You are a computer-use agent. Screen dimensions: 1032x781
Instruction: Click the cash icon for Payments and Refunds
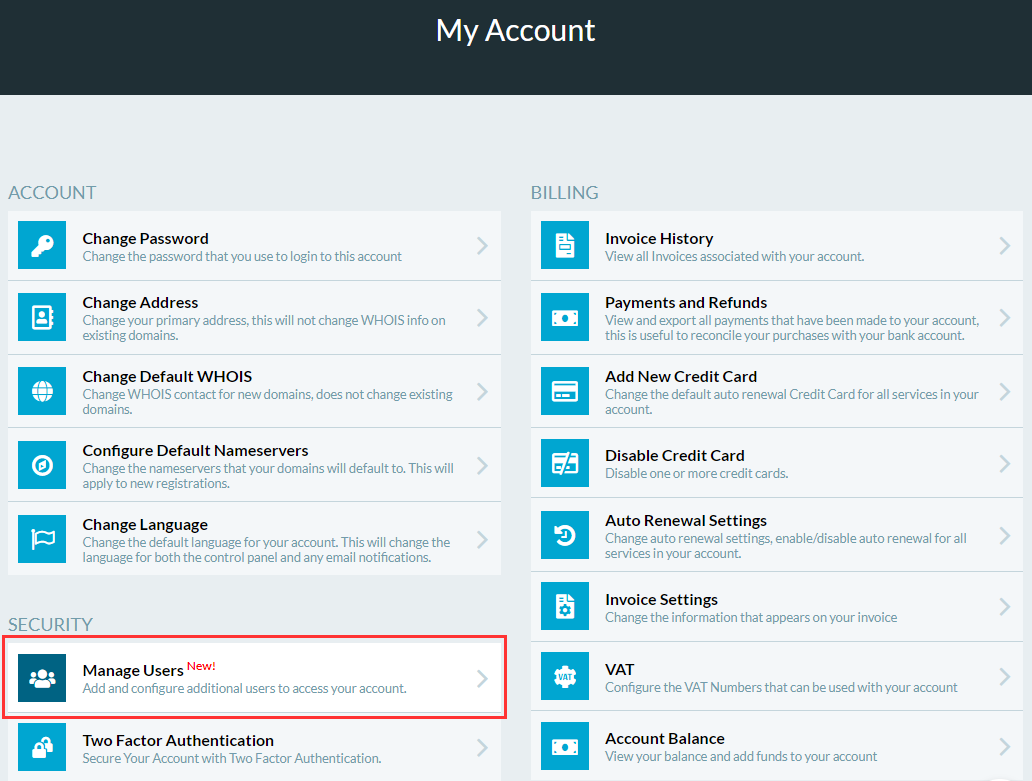tap(565, 318)
